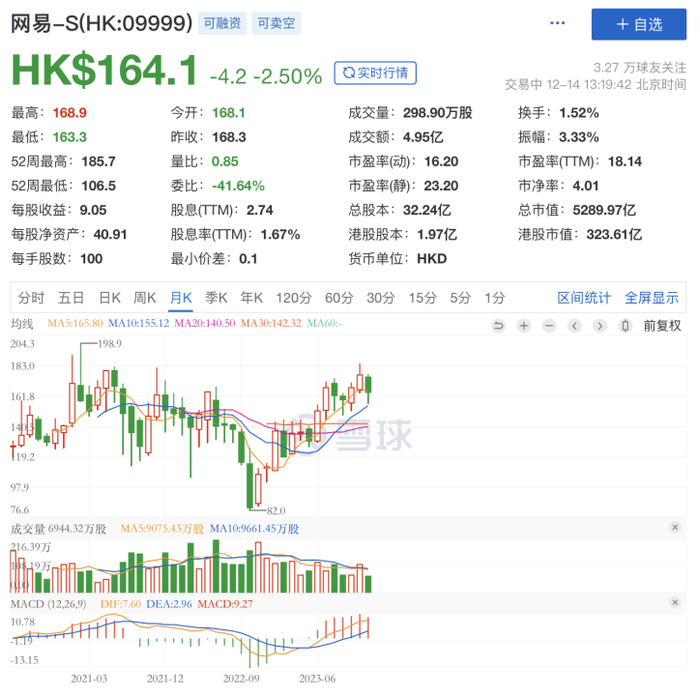This screenshot has height=696, width=700.
Task: Switch to 120分 chart tab
Action: [x=293, y=297]
